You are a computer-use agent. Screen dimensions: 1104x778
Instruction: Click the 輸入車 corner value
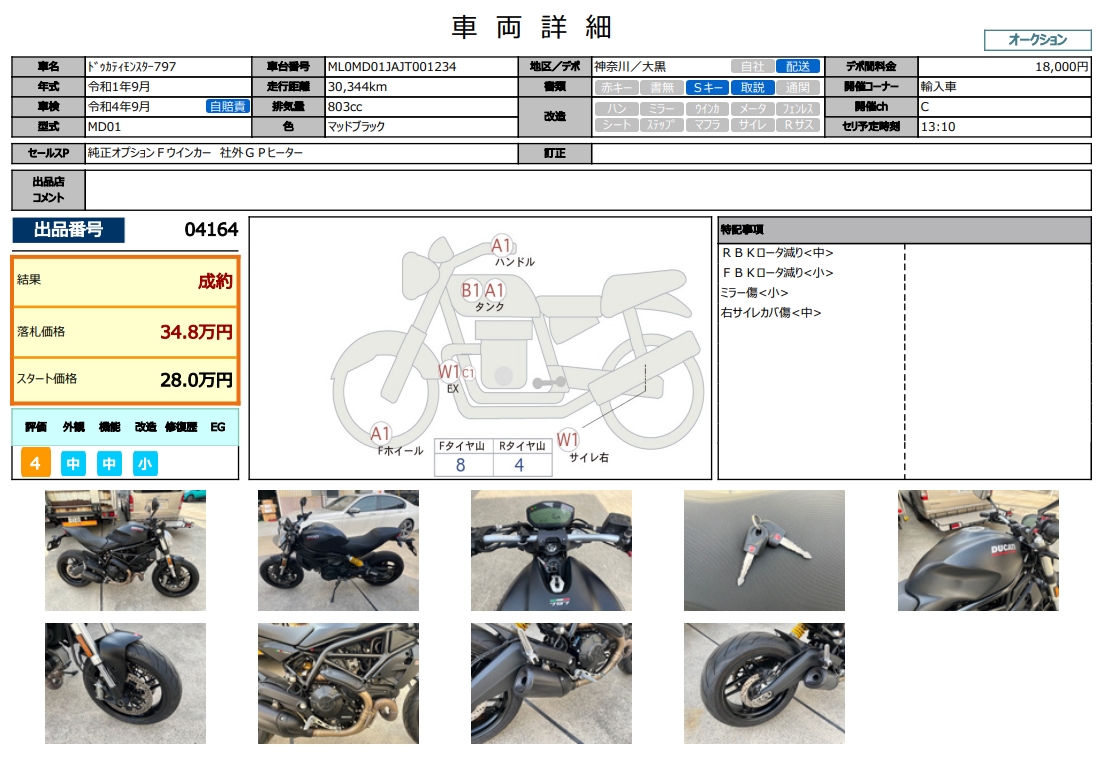939,87
